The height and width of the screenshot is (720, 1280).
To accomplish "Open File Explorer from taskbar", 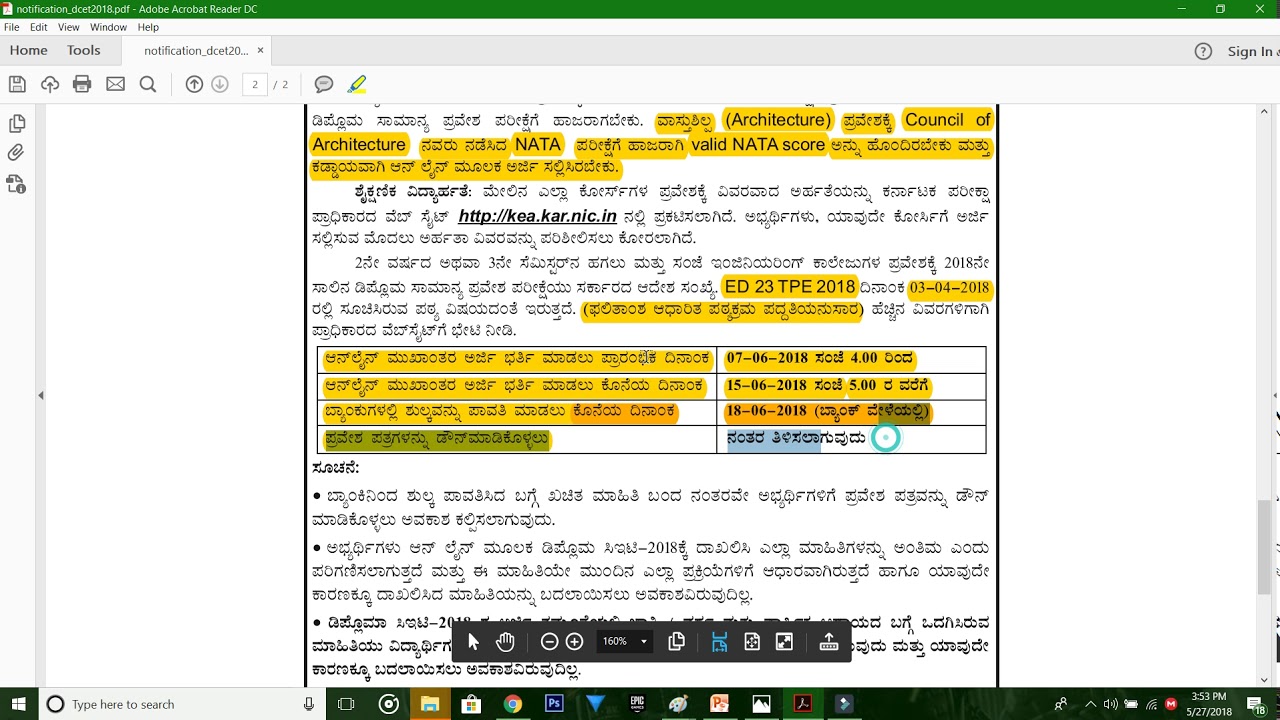I will pos(429,704).
